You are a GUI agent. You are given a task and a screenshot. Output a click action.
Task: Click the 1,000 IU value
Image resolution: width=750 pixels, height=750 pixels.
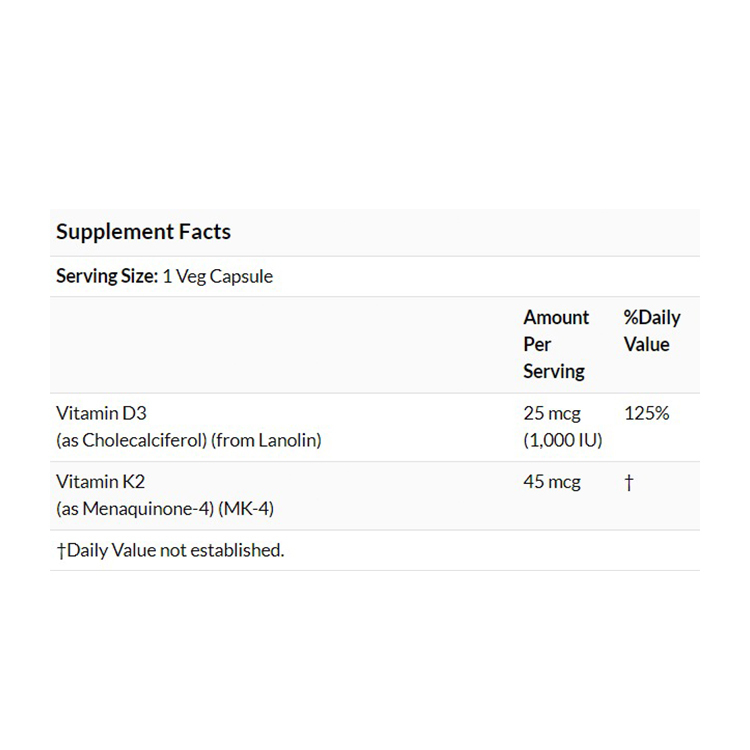[562, 440]
